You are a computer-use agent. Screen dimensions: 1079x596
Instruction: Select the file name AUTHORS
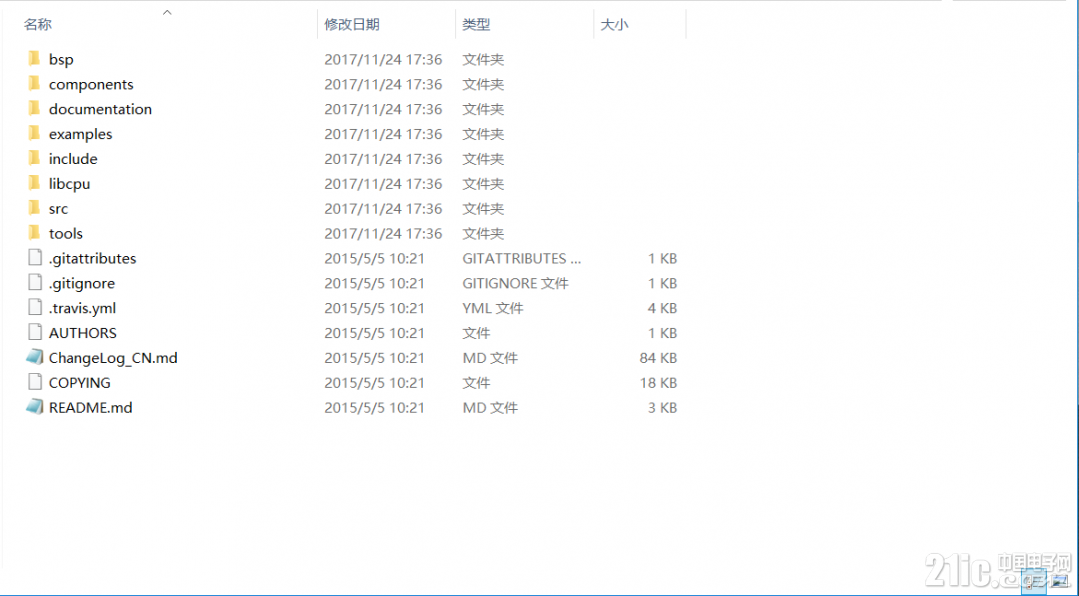[83, 332]
